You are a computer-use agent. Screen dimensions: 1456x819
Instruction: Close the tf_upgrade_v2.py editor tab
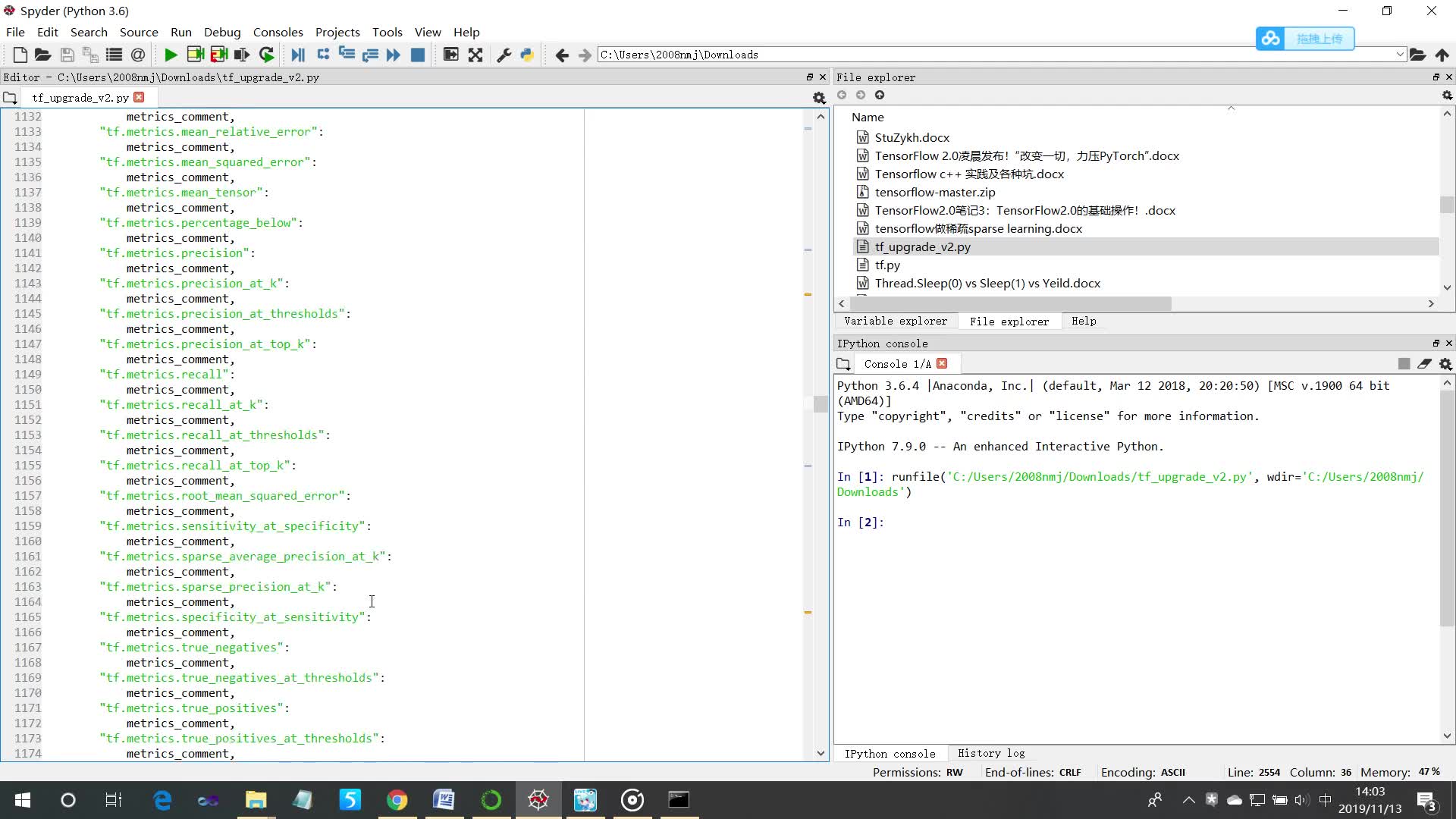(x=139, y=97)
